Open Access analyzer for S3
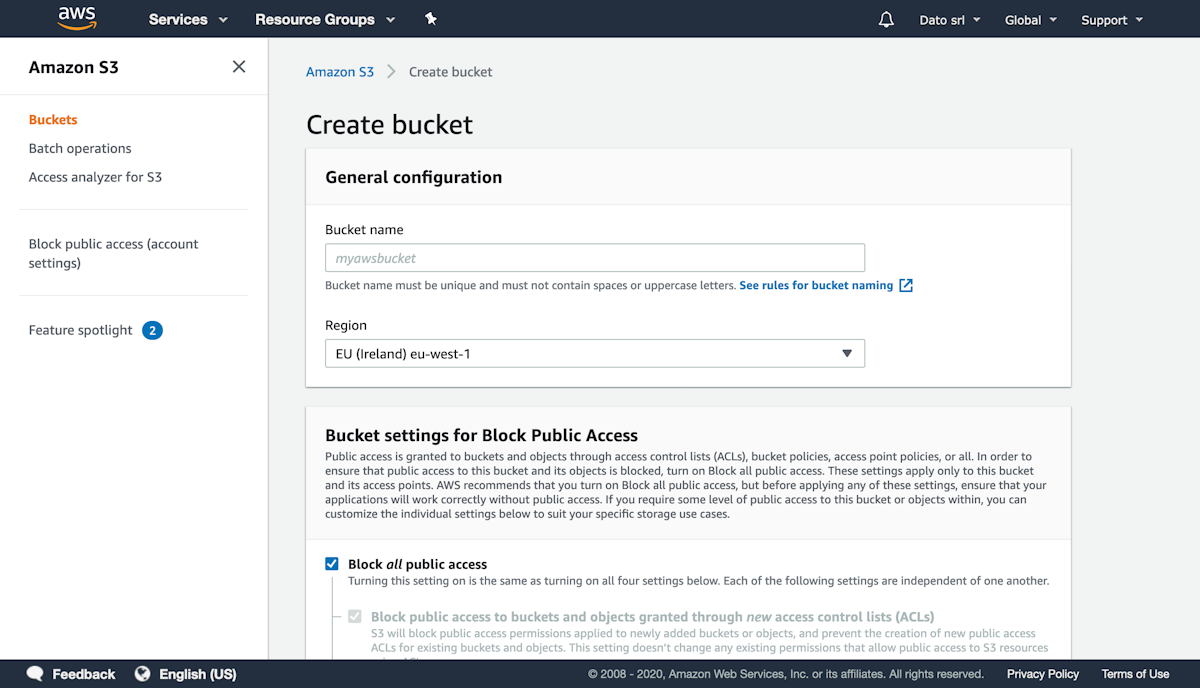The image size is (1200, 688). tap(95, 177)
